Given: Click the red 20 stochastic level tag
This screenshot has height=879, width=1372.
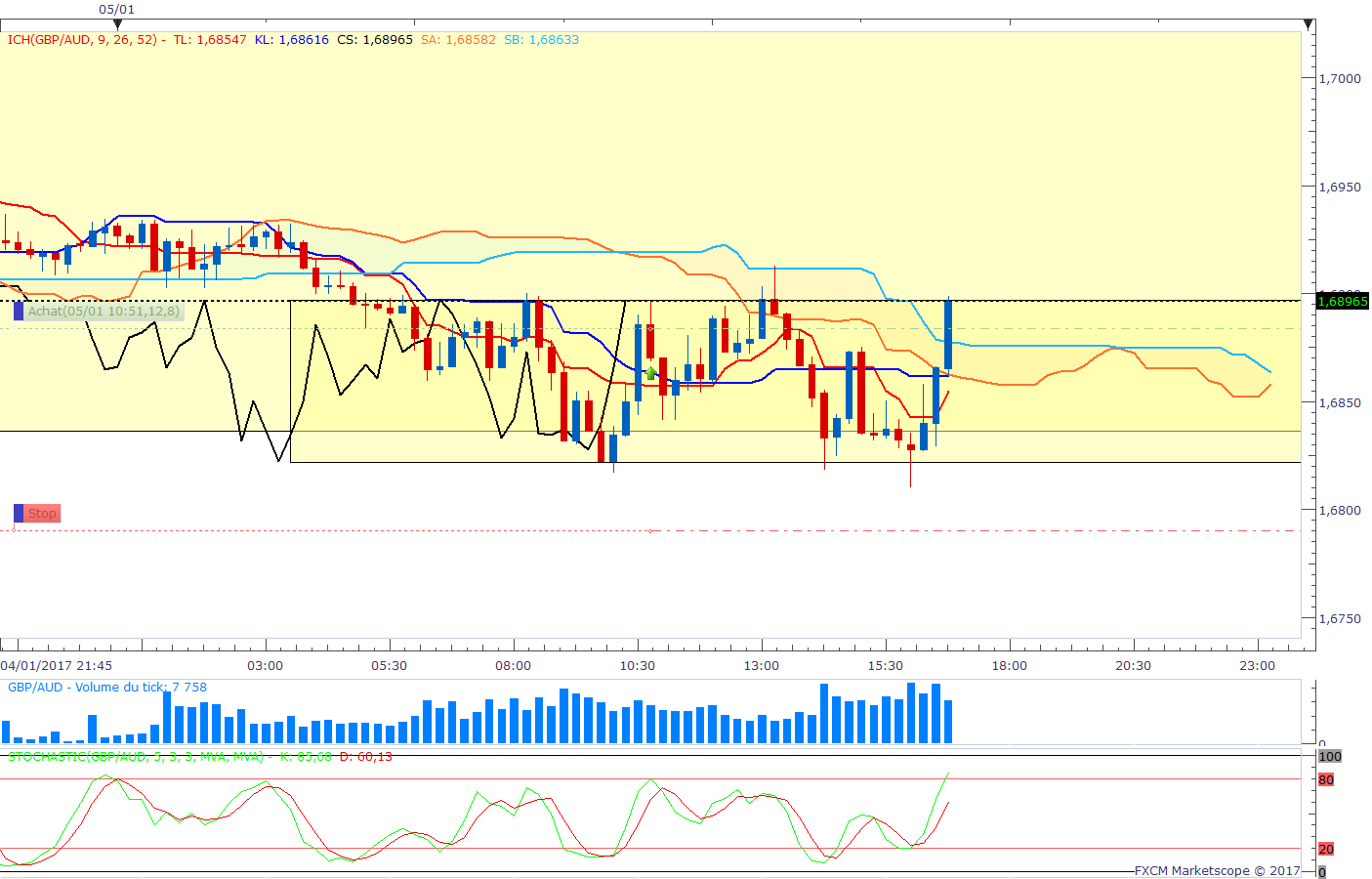Looking at the screenshot, I should [x=1326, y=849].
